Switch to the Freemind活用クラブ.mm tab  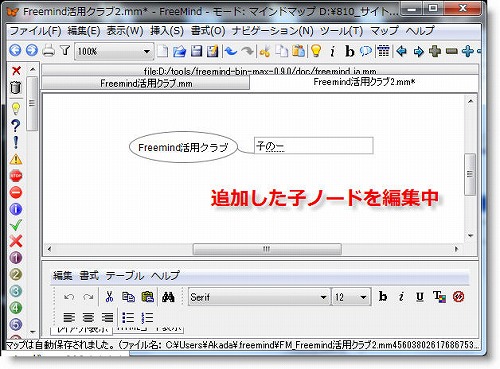146,83
